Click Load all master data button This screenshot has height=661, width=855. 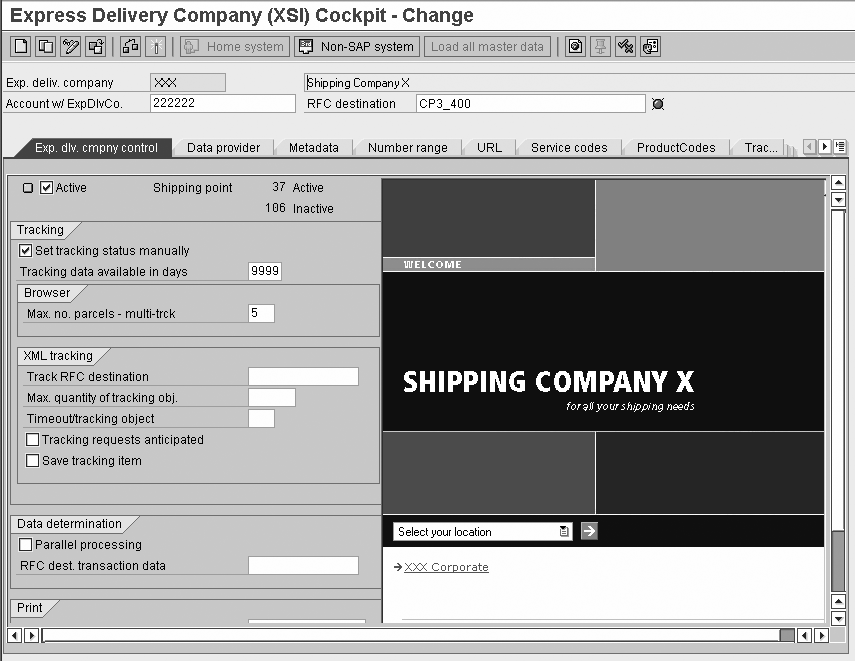pos(487,46)
